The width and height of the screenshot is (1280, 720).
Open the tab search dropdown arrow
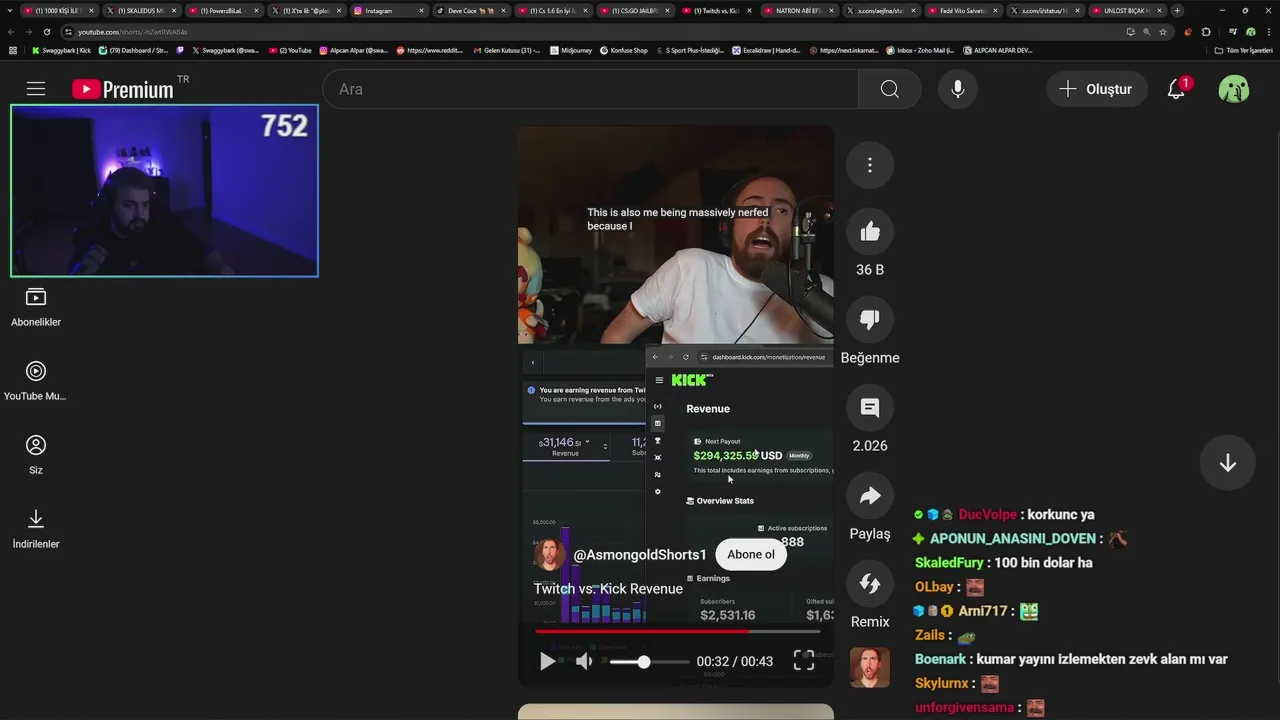pos(11,10)
